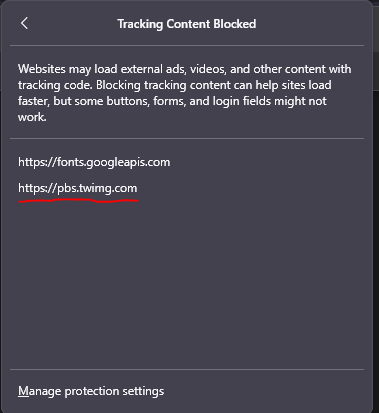The height and width of the screenshot is (413, 379).
Task: Click the divider line above the blocked URLs
Action: click(x=187, y=138)
